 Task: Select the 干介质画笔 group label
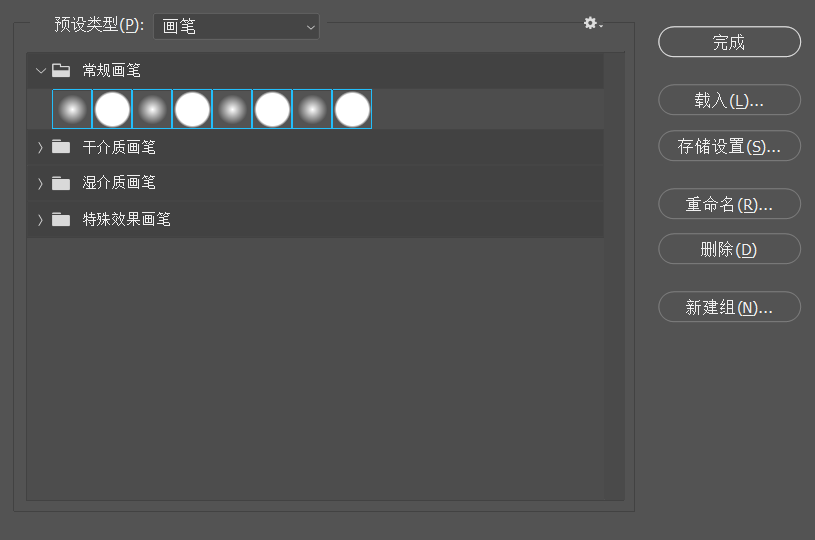coord(119,147)
